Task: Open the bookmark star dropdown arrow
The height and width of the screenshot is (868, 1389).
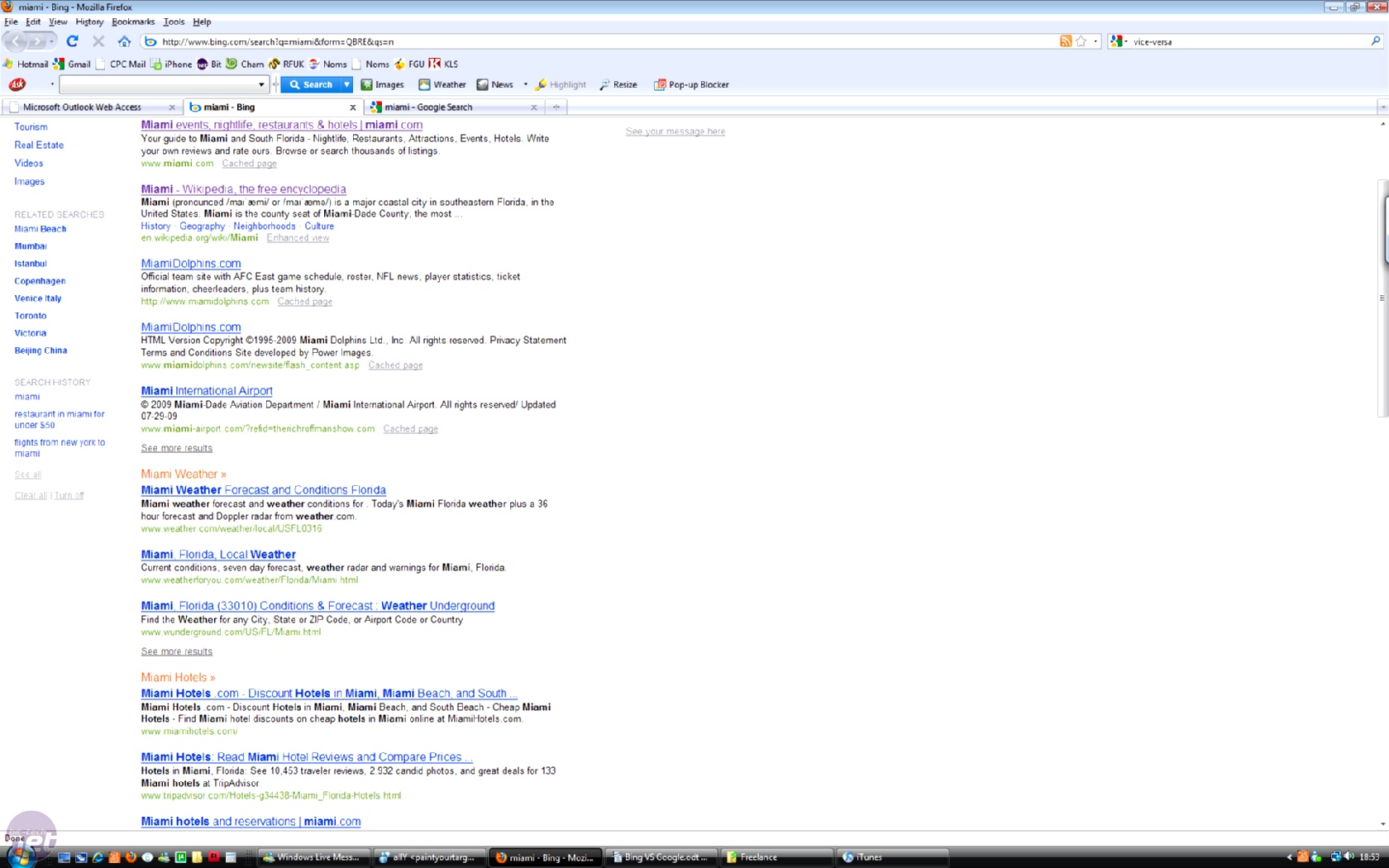Action: point(1095,41)
